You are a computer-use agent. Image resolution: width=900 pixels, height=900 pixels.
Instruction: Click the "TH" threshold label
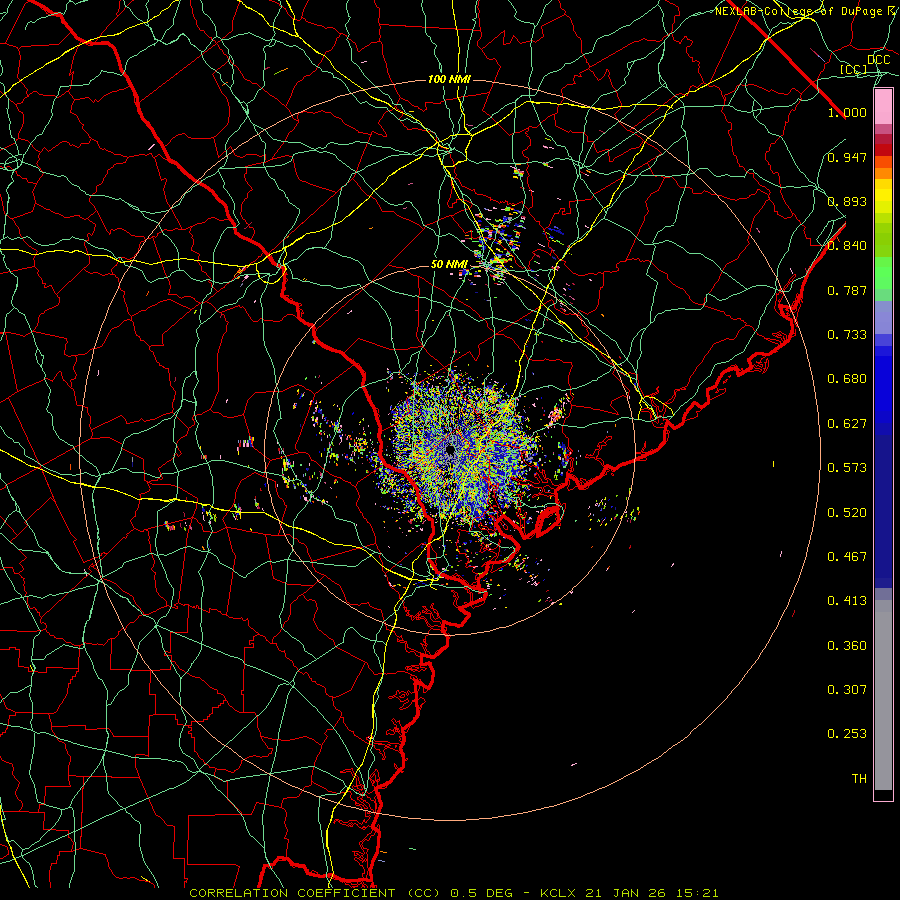[859, 779]
